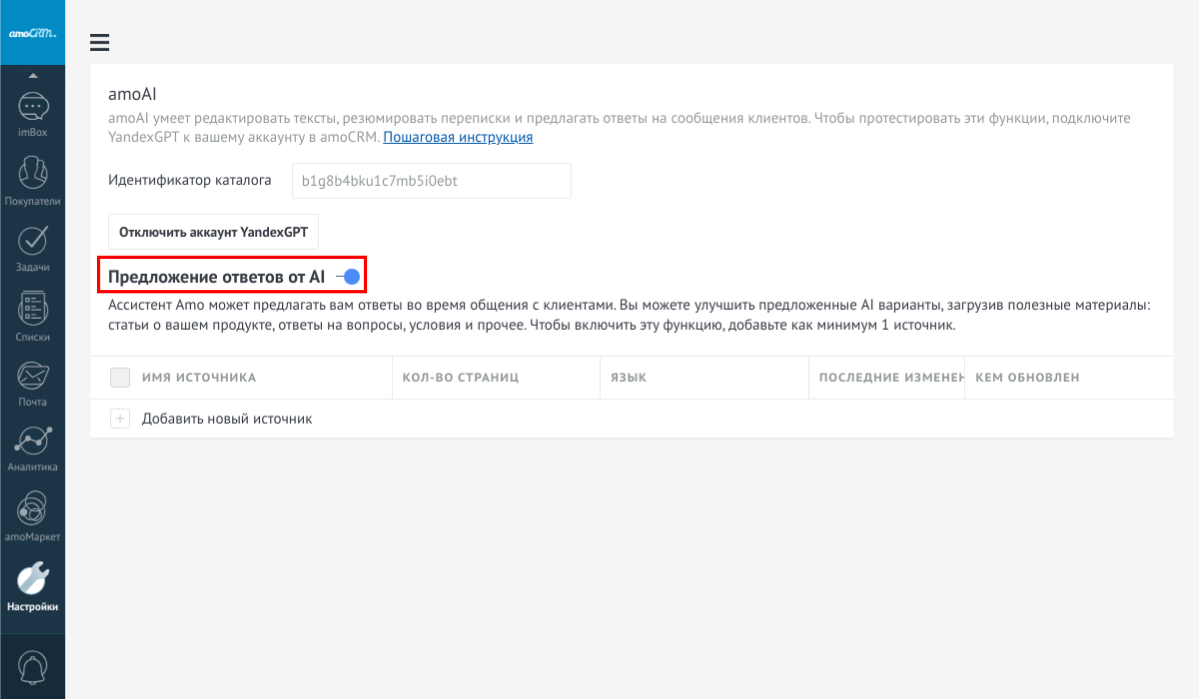Open the notifications bell
Image resolution: width=1199 pixels, height=699 pixels.
click(x=32, y=666)
